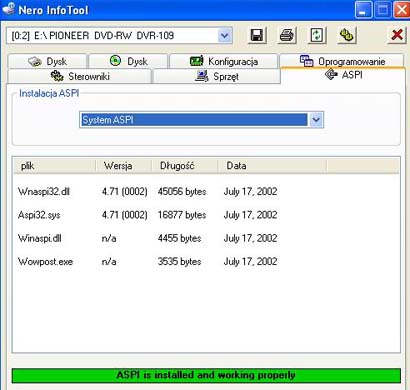The image size is (410, 390).
Task: Click the n/a version of Winaspi.dll
Action: click(x=109, y=238)
